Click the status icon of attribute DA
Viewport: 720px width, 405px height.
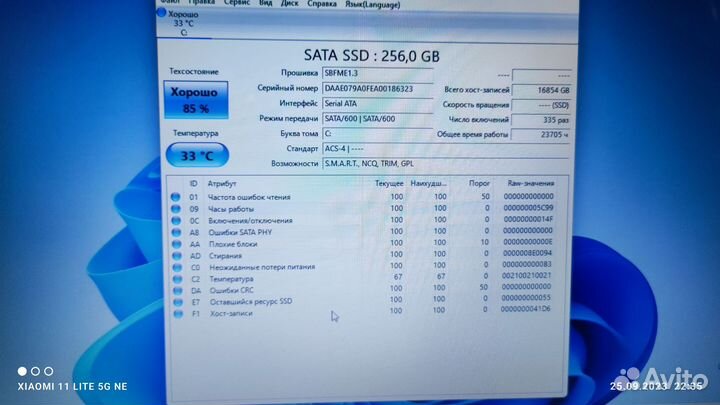(178, 291)
